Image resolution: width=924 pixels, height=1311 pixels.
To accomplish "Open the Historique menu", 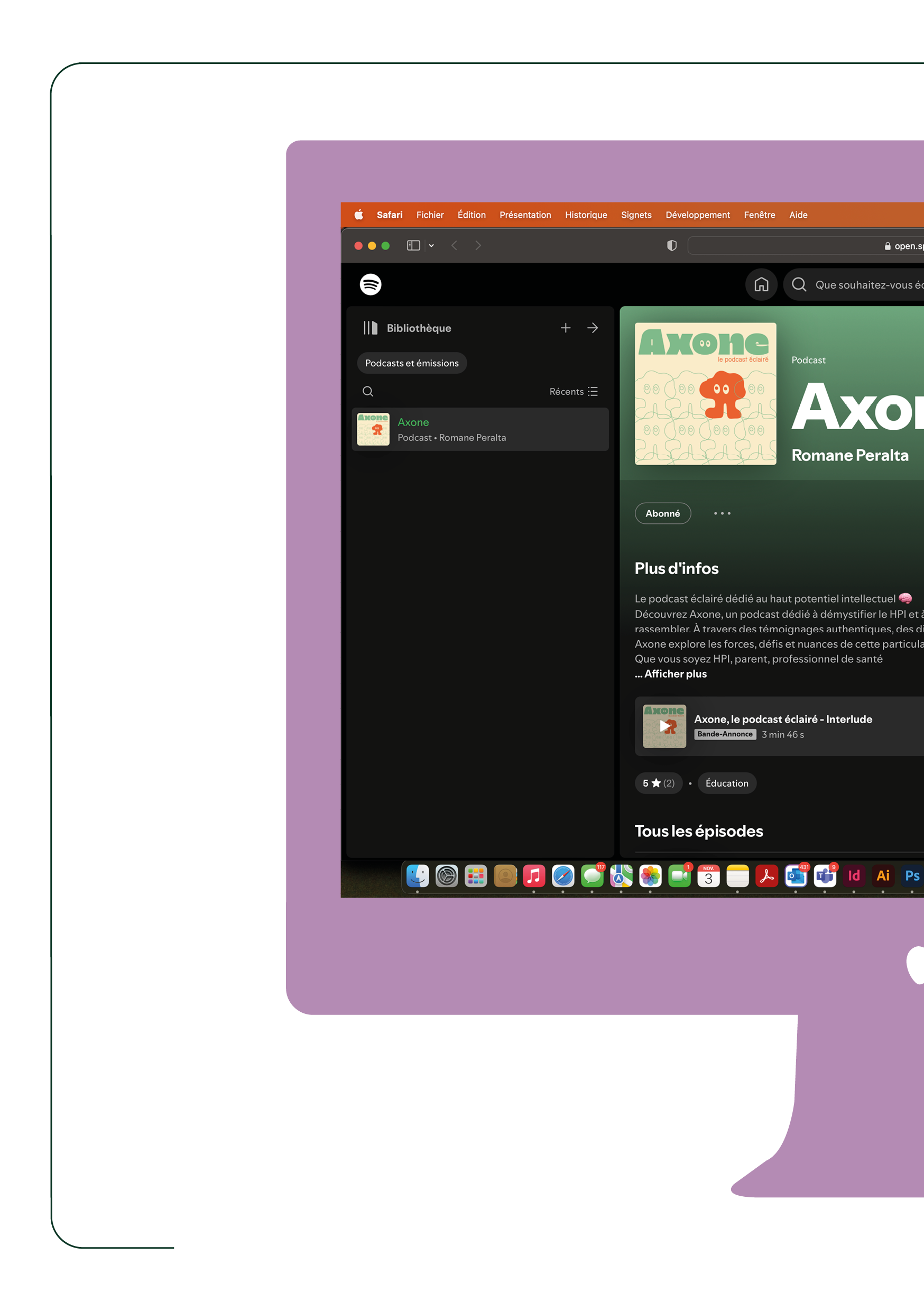I will (586, 215).
